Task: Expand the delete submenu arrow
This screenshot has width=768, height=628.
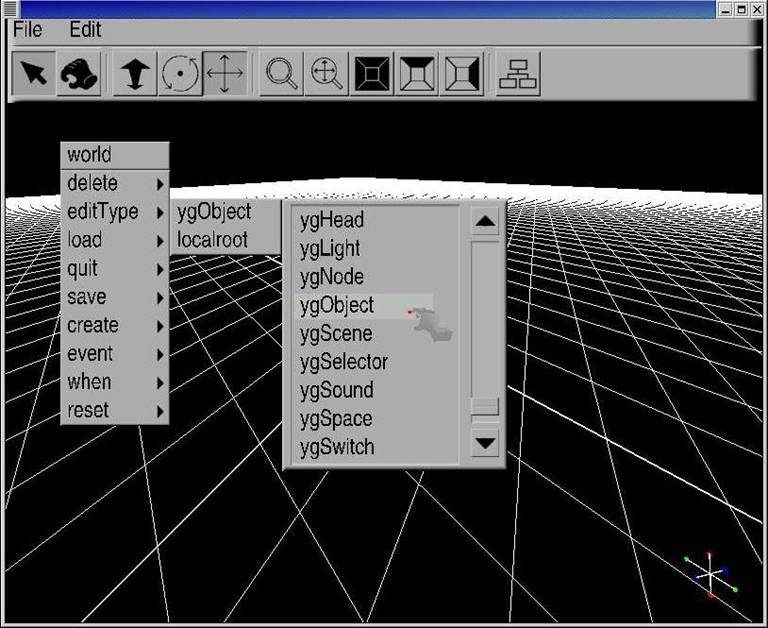Action: point(160,184)
